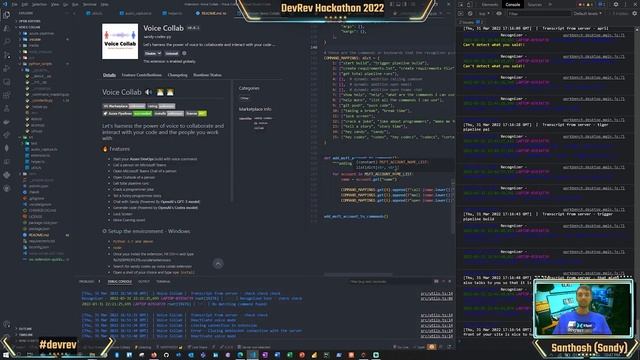Open the Terminal menu
Image resolution: width=640 pixels, height=360 pixels.
pyautogui.click(x=89, y=4)
